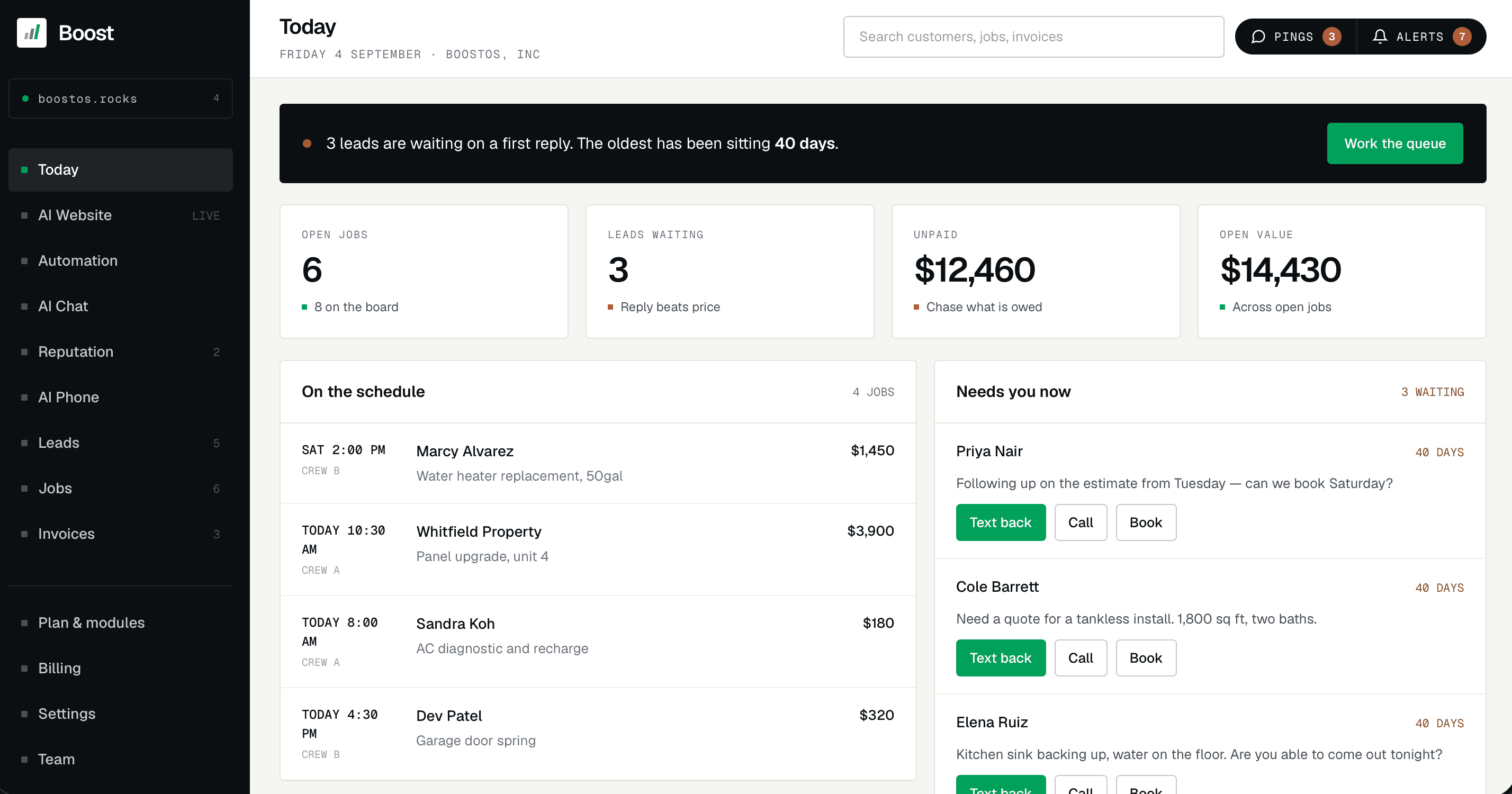The height and width of the screenshot is (794, 1512).
Task: Open the Open Jobs stat card
Action: click(424, 271)
